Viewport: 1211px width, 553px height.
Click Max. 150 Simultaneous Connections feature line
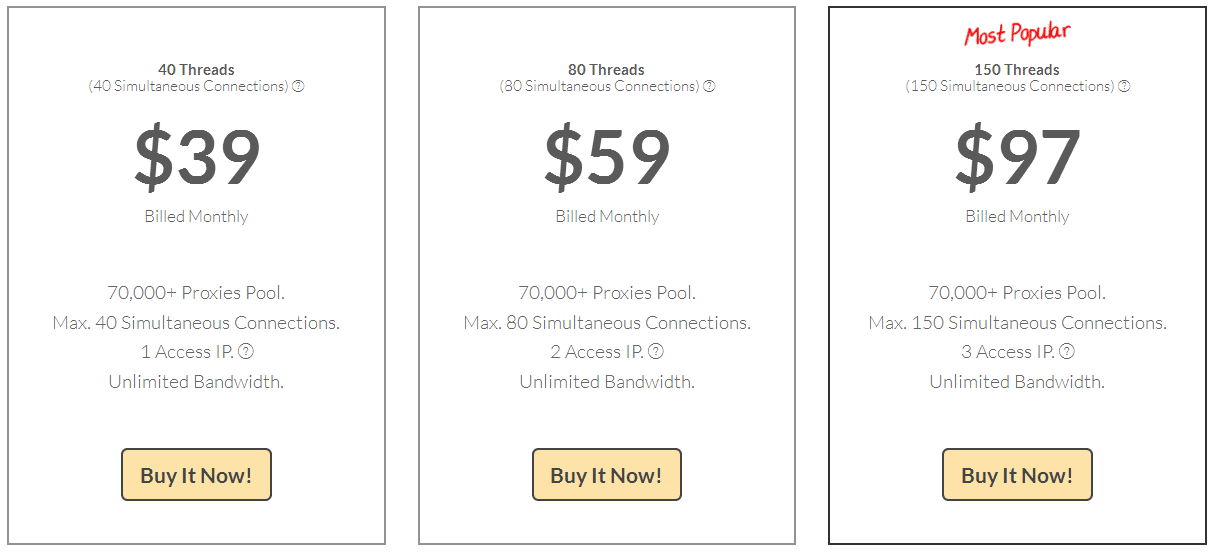coord(1017,323)
